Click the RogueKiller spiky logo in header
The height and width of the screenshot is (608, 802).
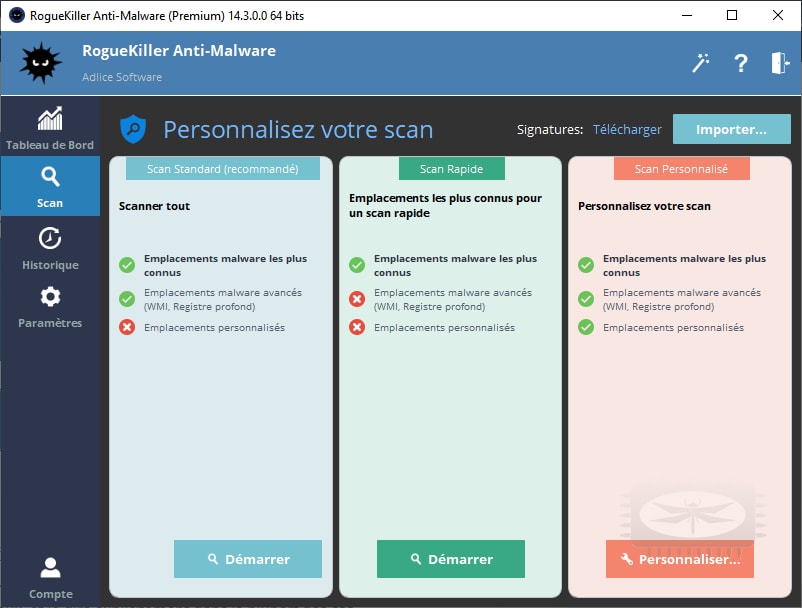point(40,63)
